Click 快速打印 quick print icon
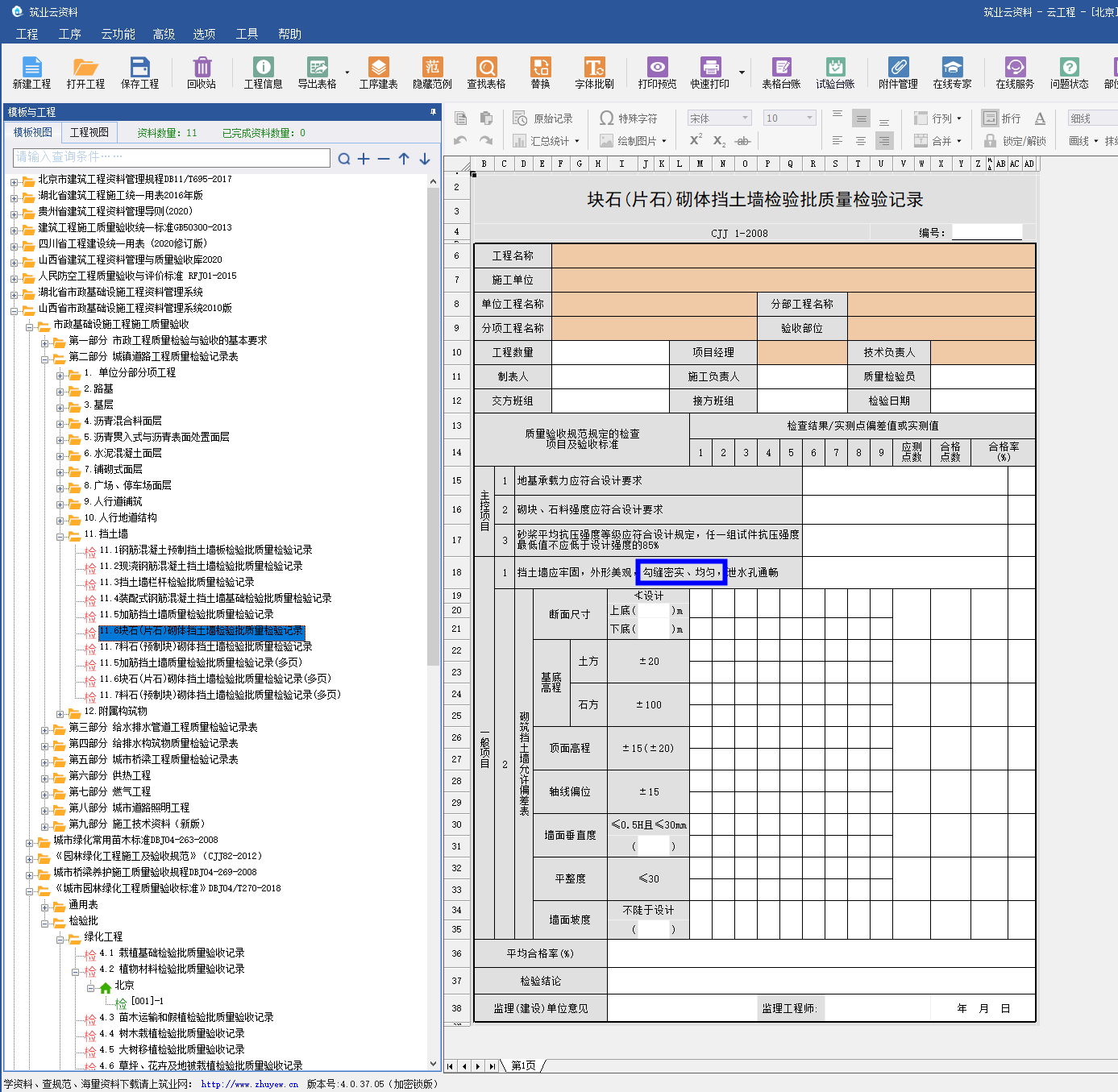This screenshot has height=1092, width=1118. 710,73
